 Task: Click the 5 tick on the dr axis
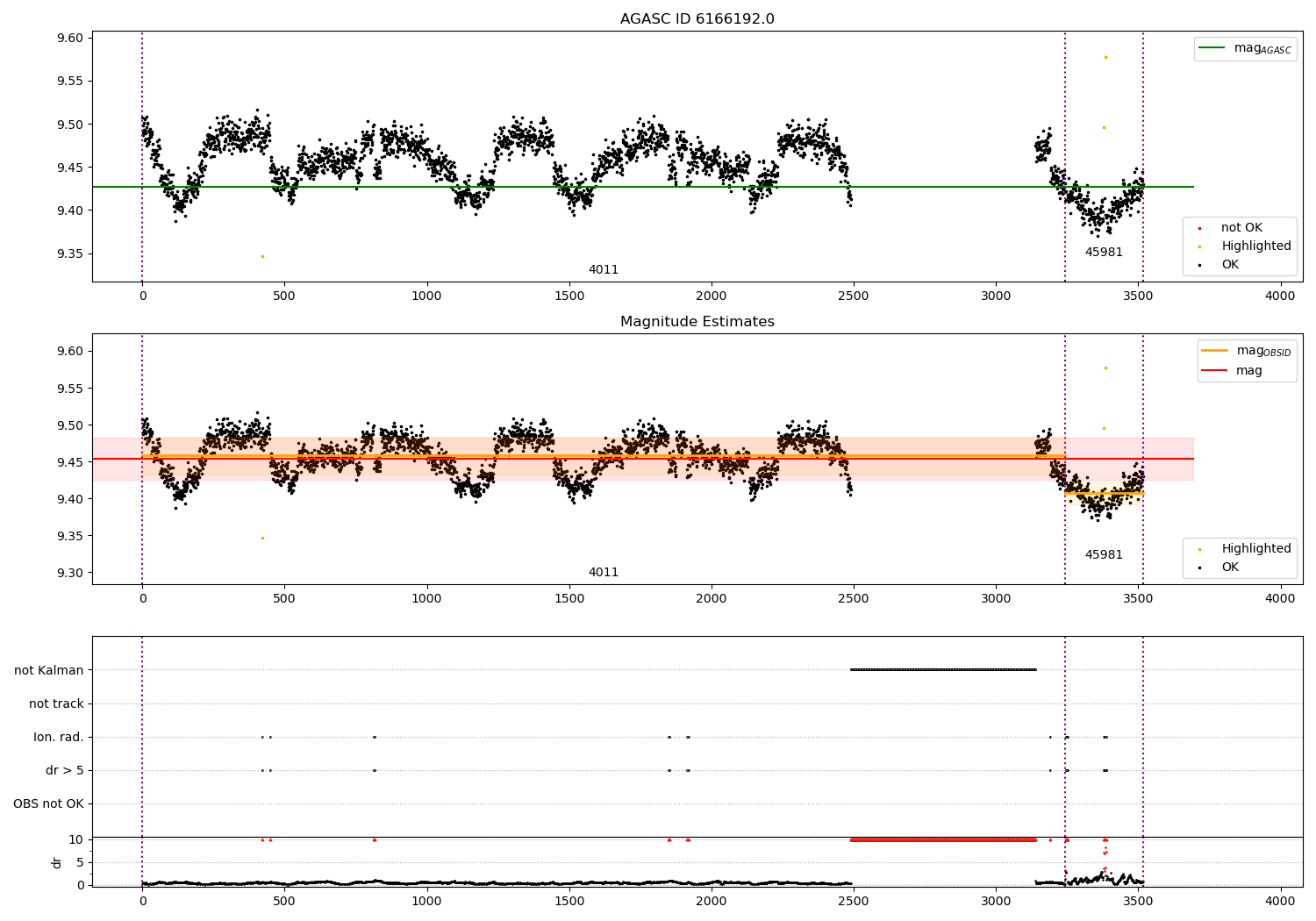coord(80,863)
